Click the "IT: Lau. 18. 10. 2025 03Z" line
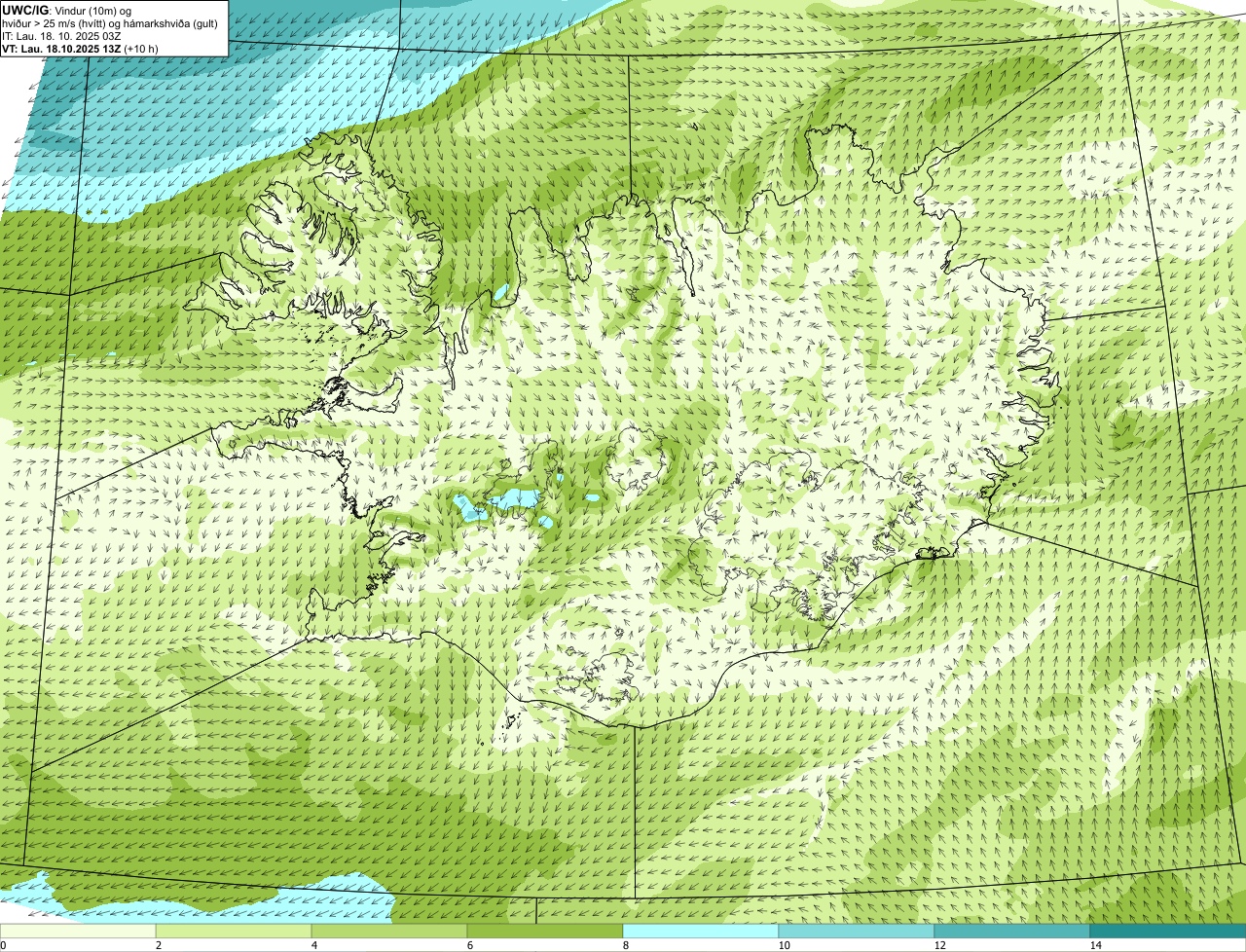This screenshot has width=1246, height=952. (x=61, y=36)
